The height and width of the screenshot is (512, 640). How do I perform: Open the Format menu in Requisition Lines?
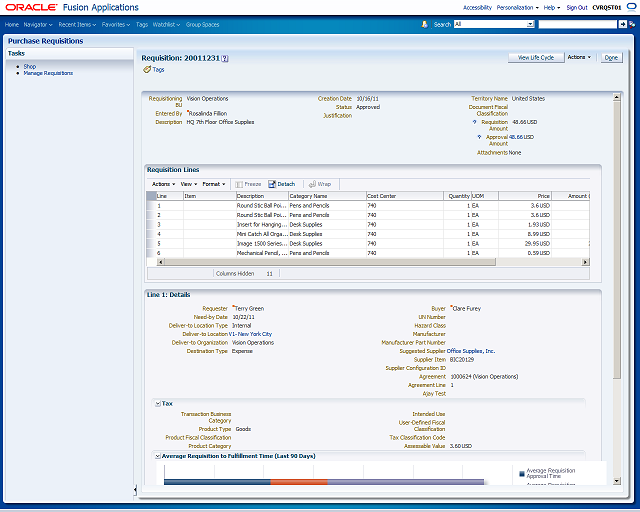coord(213,184)
